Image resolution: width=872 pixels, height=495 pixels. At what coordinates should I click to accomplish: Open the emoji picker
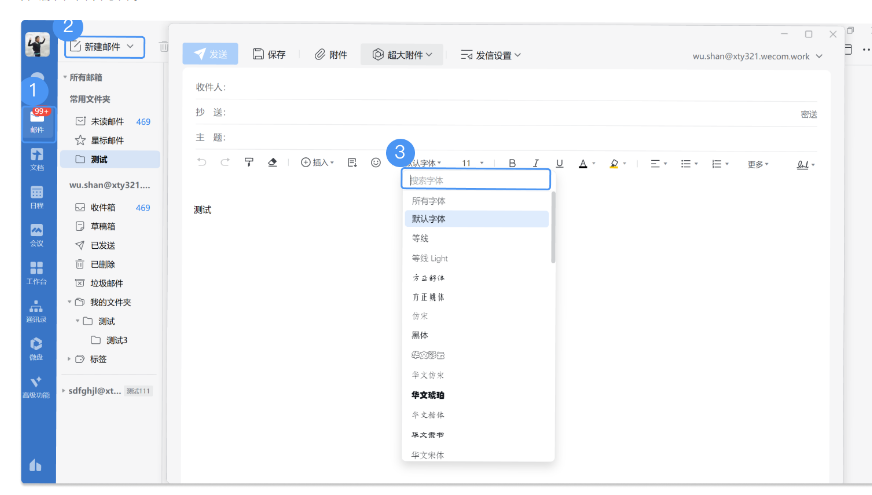376,163
